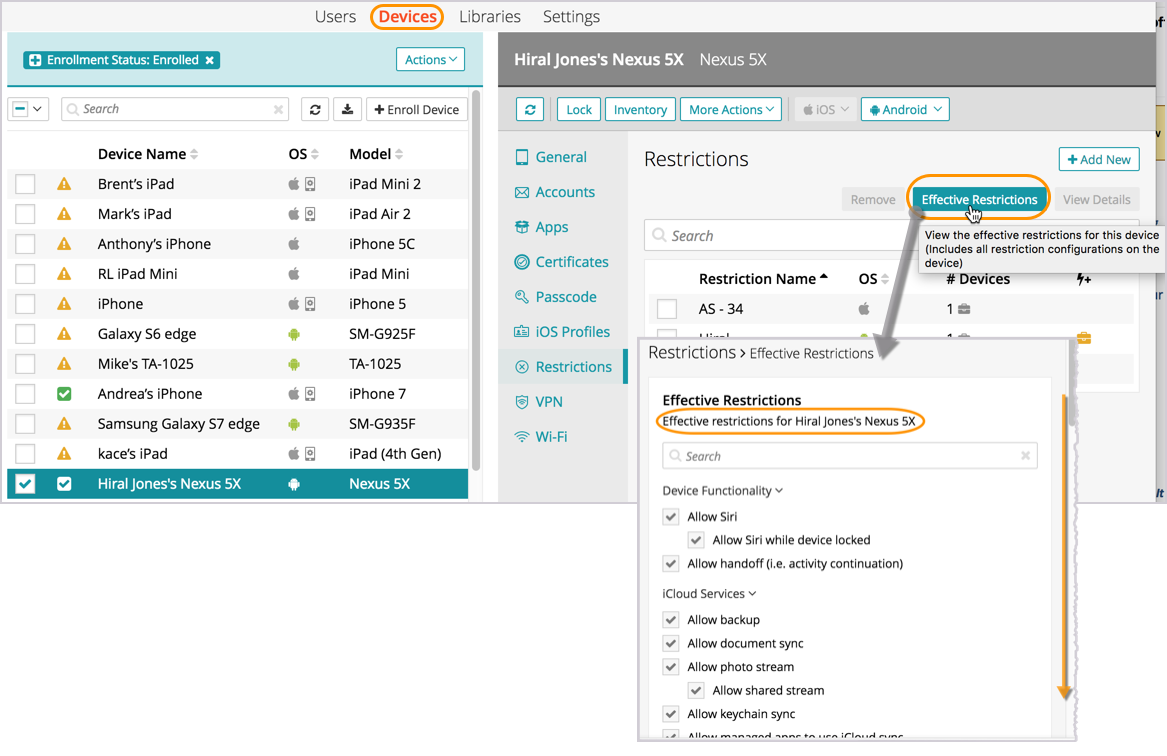Select checkbox for Mark's iPad

tap(25, 214)
